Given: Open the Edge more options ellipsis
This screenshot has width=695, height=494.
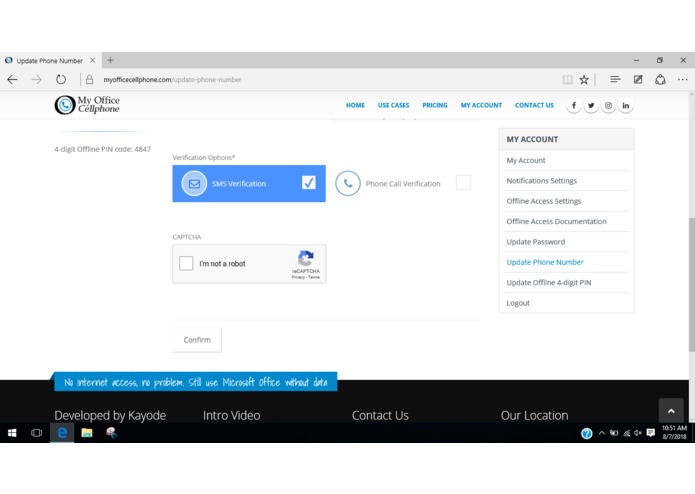Looking at the screenshot, I should click(683, 80).
